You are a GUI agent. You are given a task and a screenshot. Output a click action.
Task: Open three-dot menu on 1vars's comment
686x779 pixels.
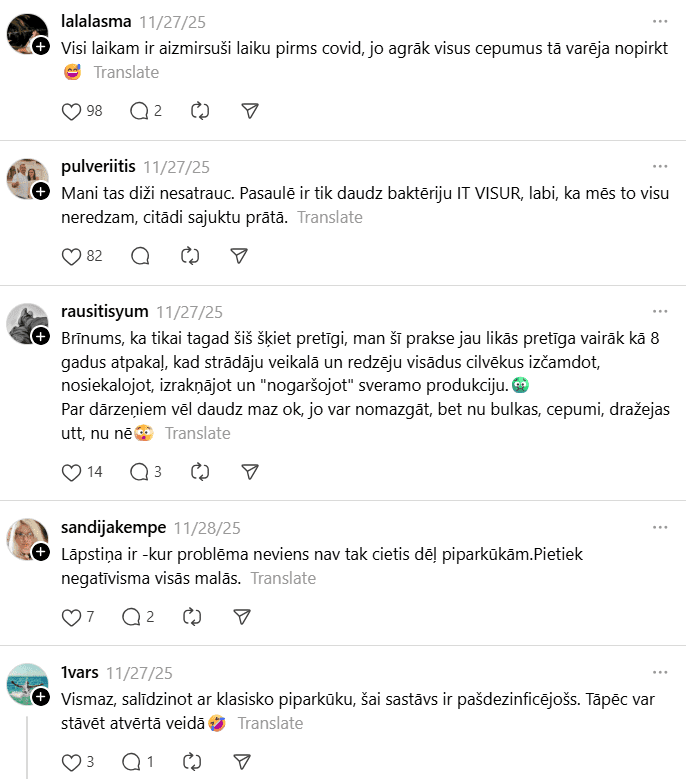point(660,672)
